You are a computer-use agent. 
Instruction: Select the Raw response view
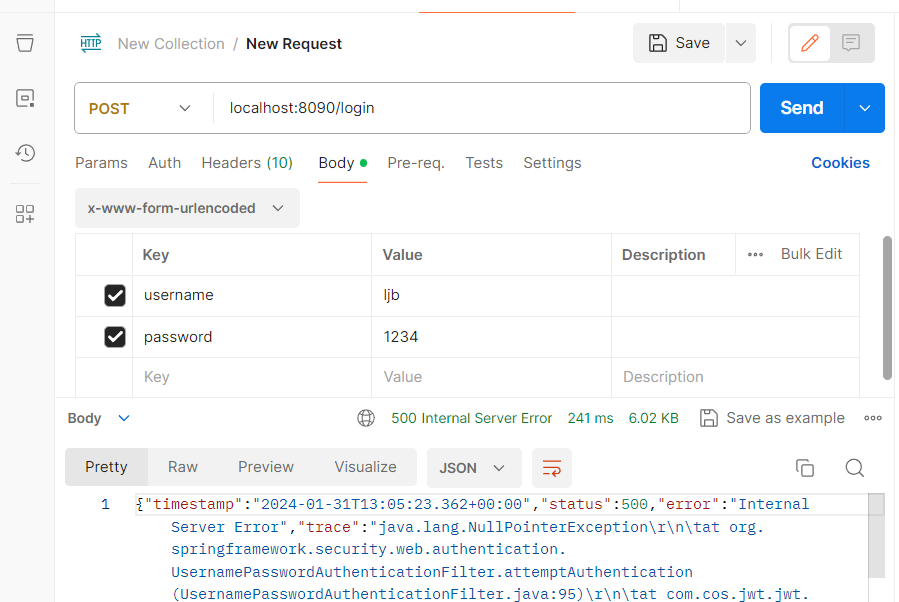pos(183,467)
